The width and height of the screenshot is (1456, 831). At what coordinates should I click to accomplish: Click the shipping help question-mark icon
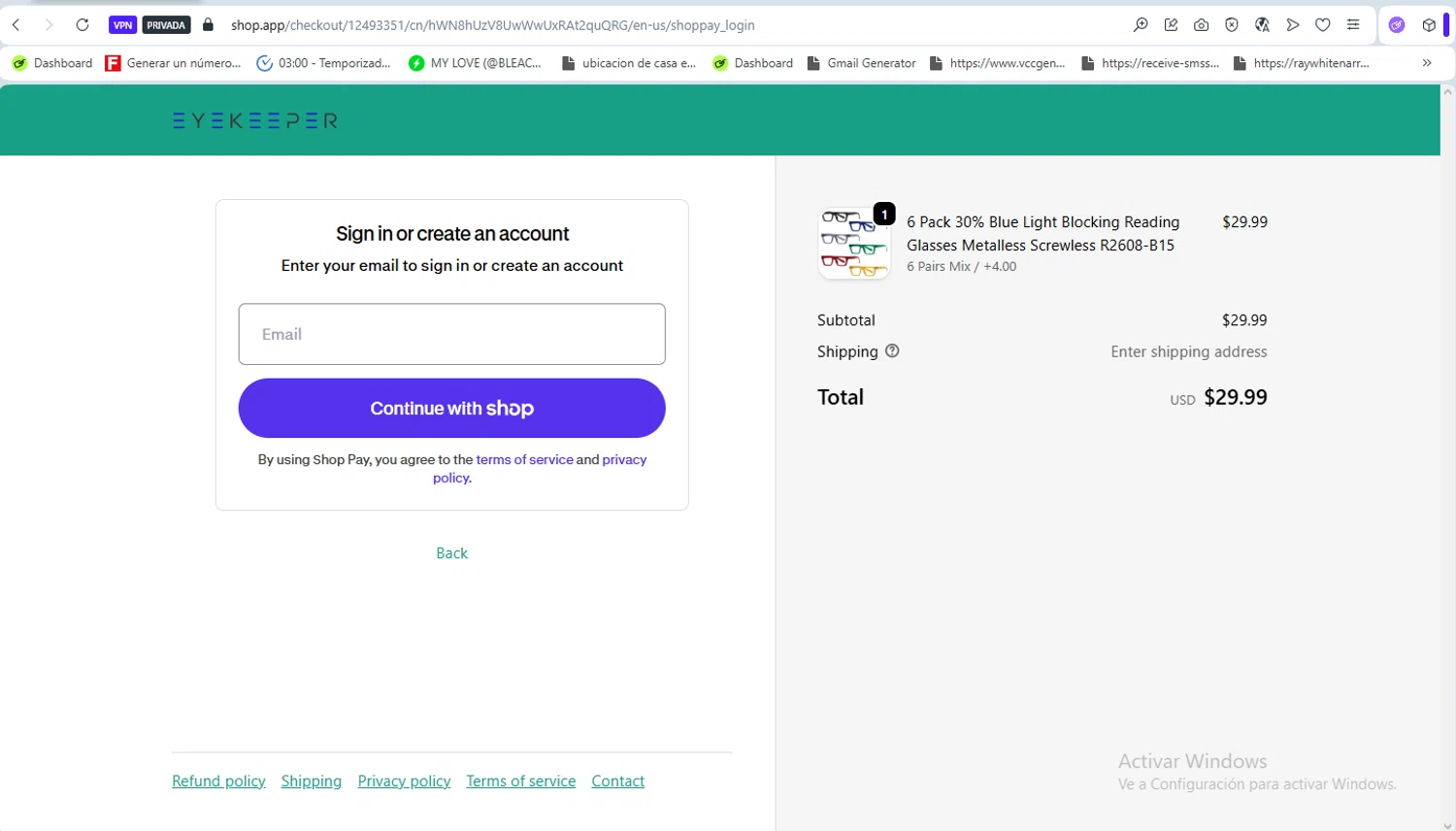point(892,351)
